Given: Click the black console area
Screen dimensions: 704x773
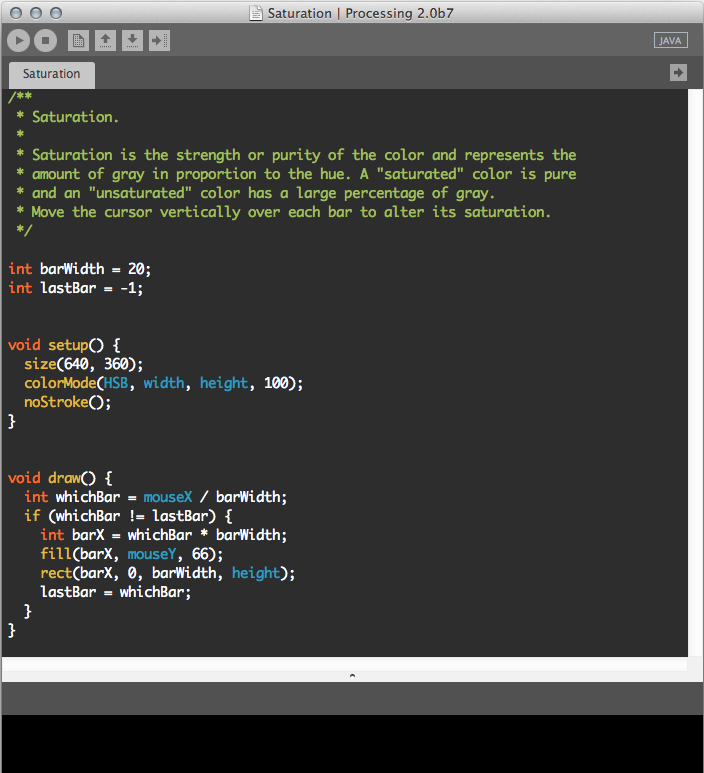Looking at the screenshot, I should click(x=352, y=743).
